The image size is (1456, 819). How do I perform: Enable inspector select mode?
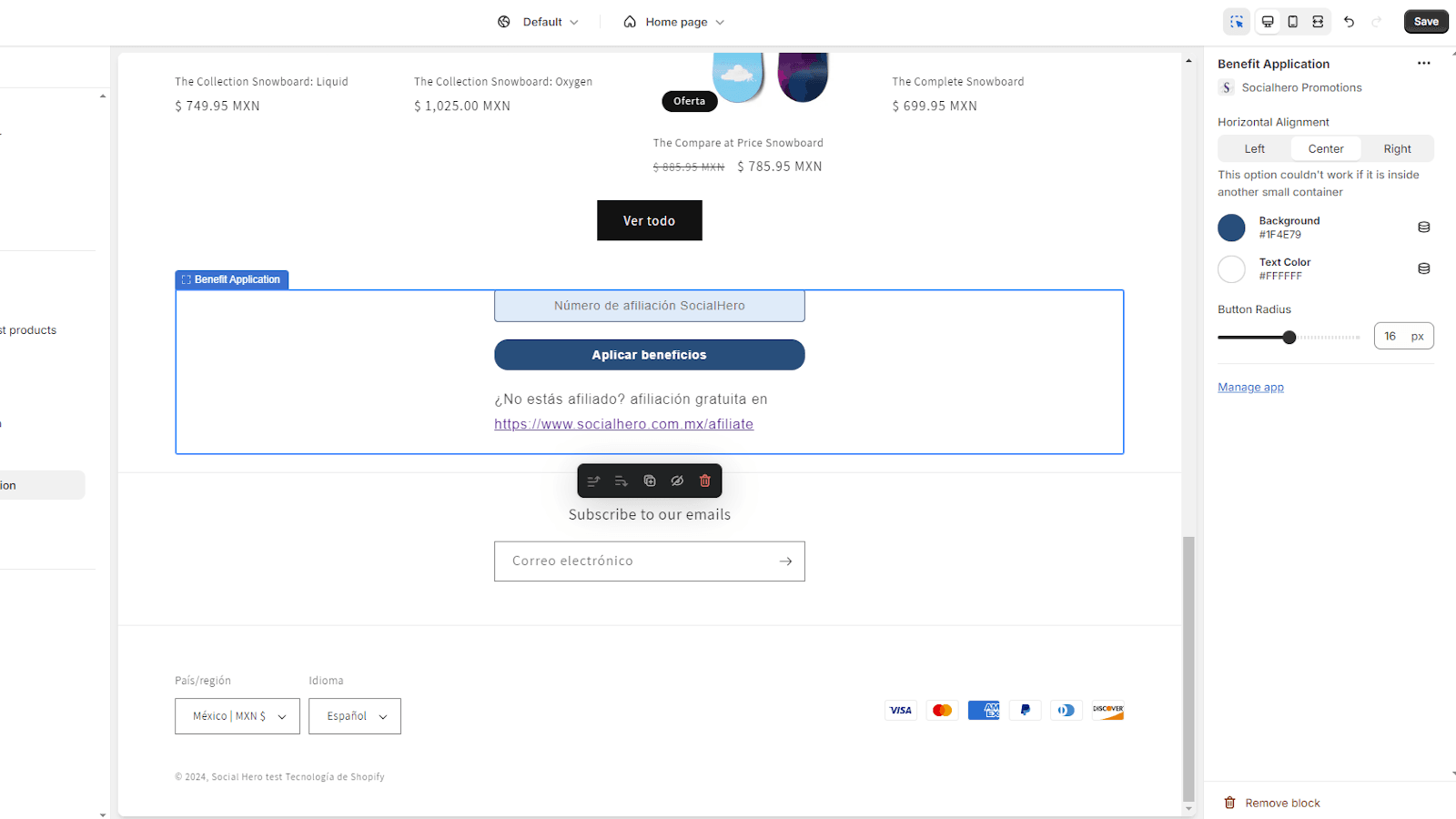click(1237, 21)
